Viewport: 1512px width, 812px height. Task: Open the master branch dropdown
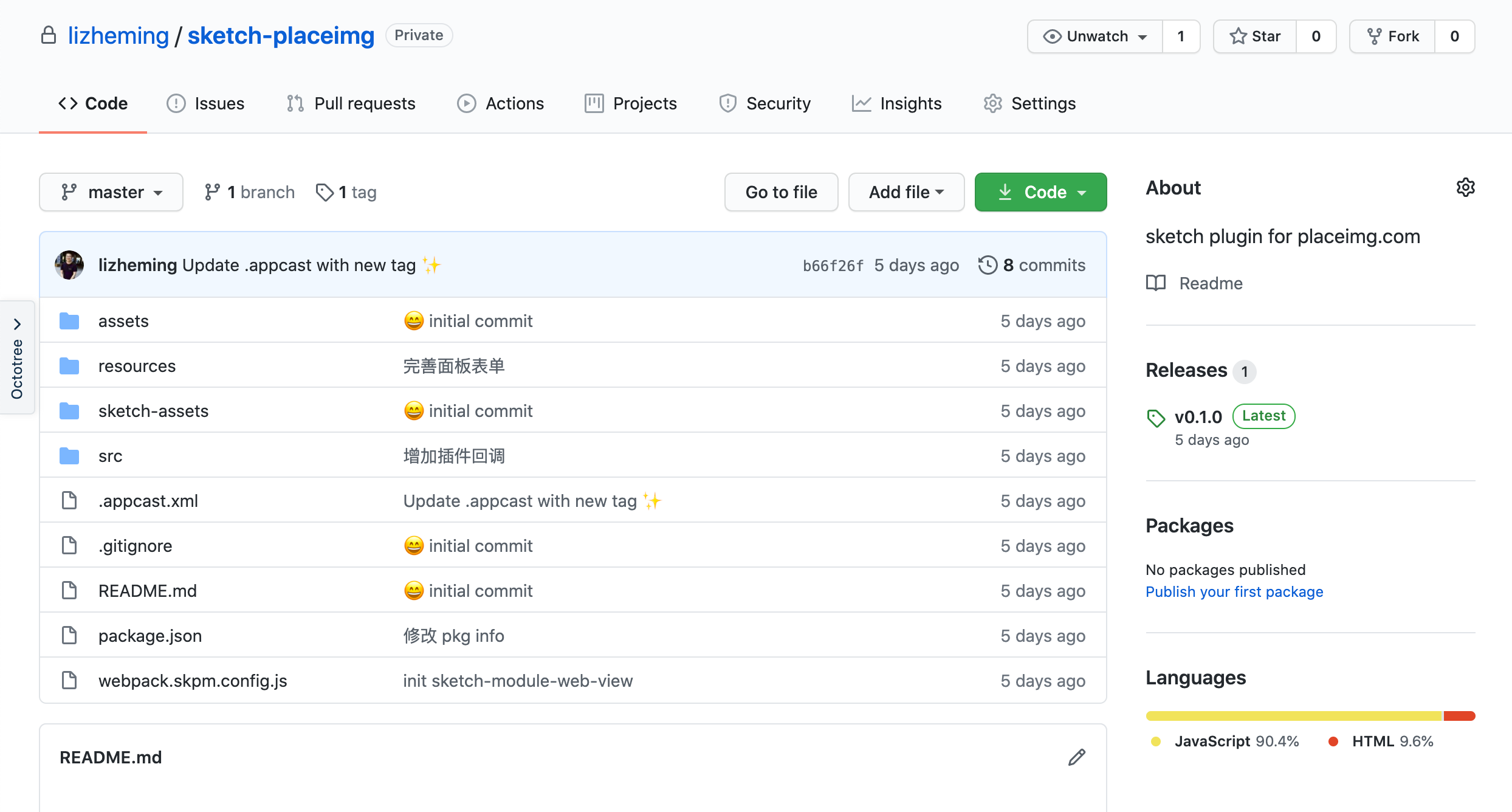tap(111, 192)
